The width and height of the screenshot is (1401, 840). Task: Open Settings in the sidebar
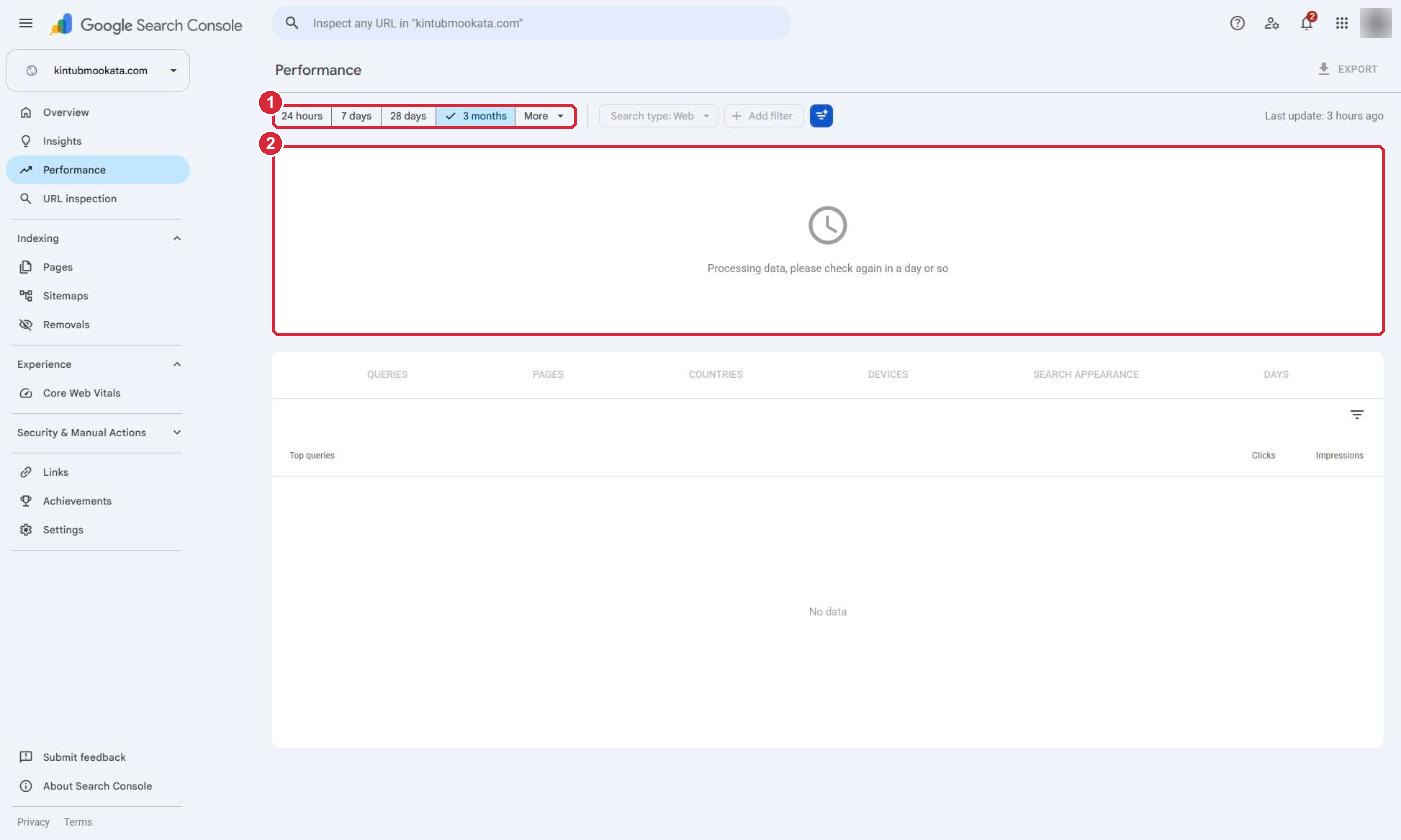(98, 530)
